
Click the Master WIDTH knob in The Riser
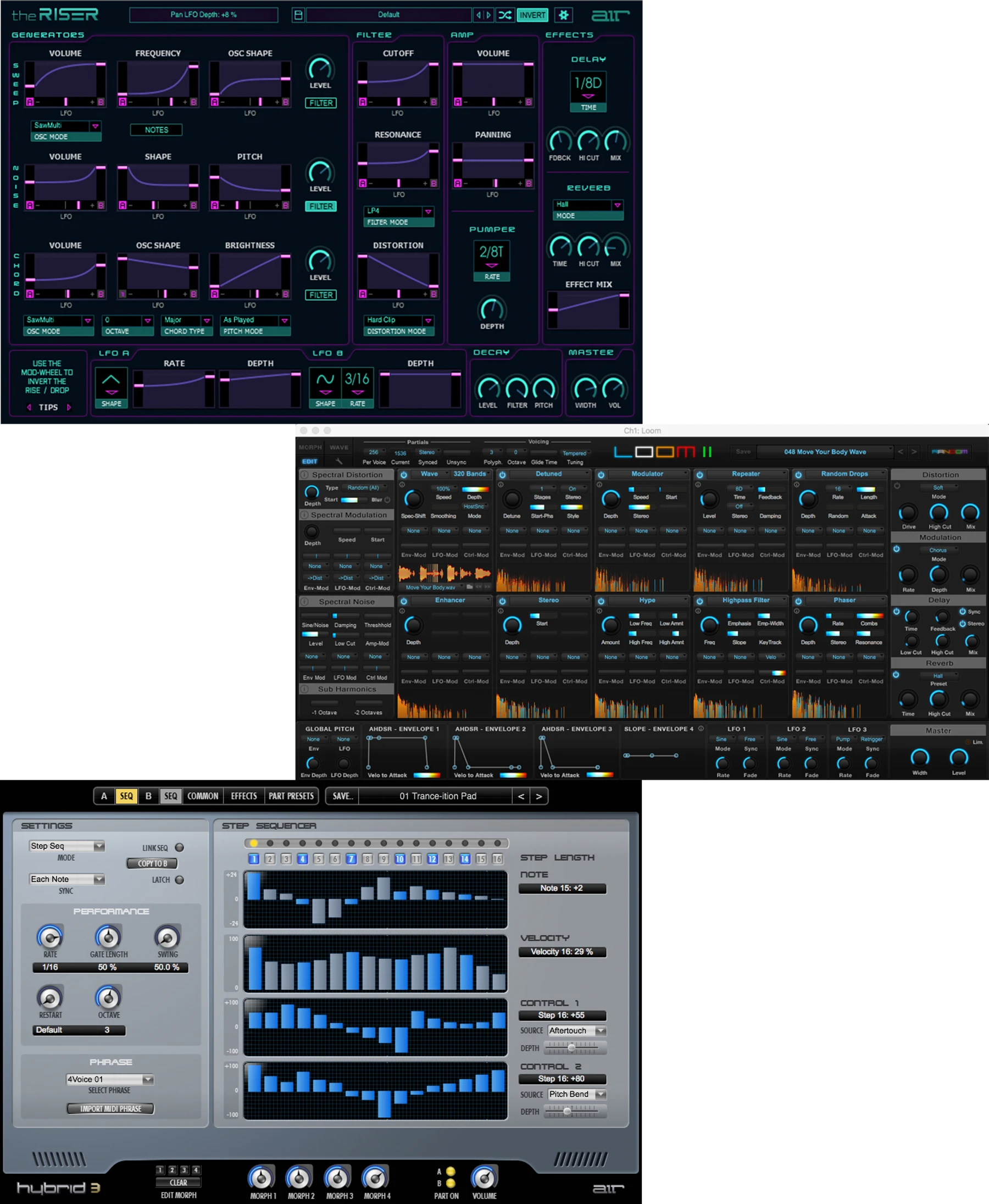click(585, 389)
